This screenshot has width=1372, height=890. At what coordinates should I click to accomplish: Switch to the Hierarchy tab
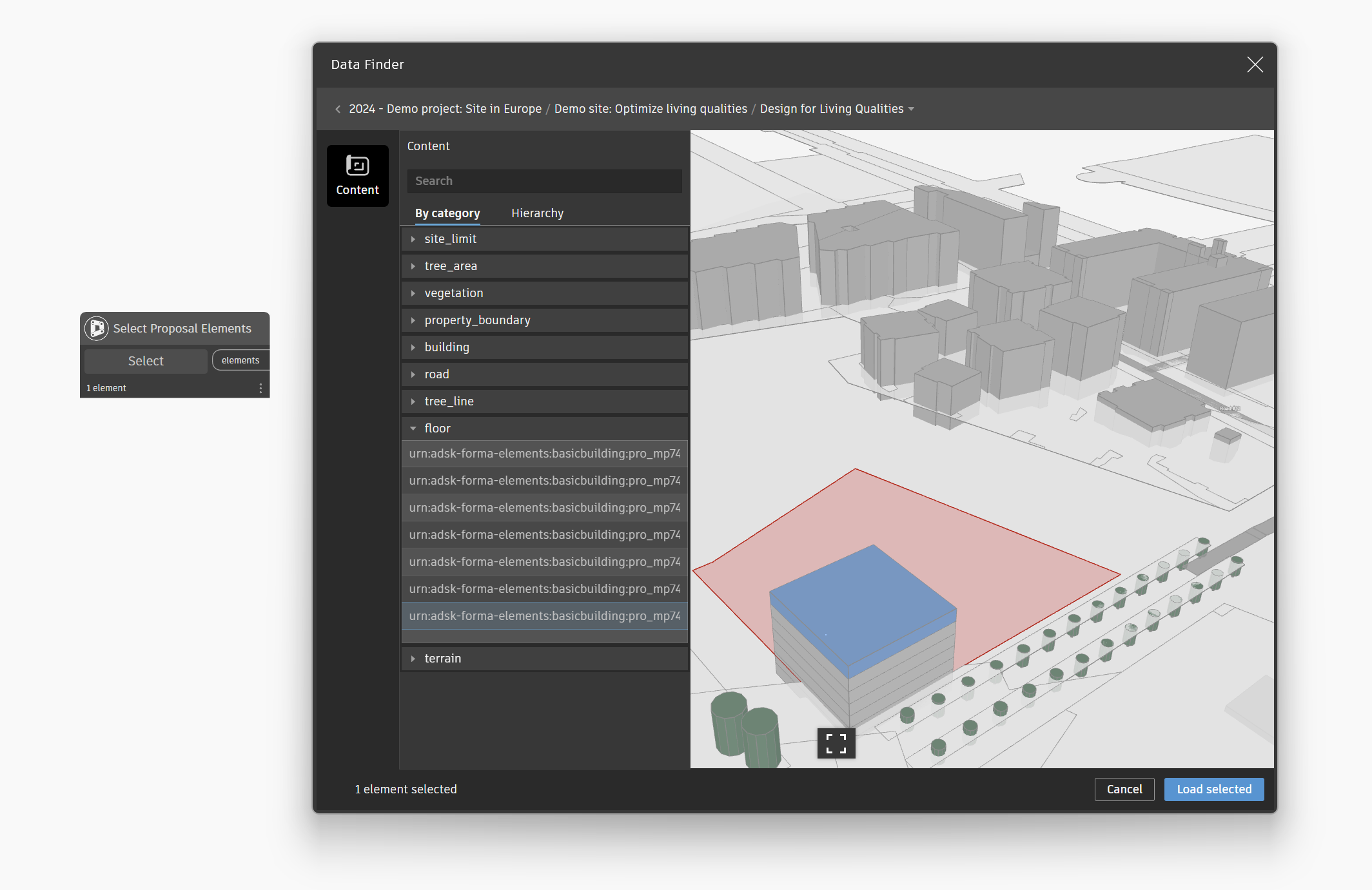pyautogui.click(x=537, y=213)
